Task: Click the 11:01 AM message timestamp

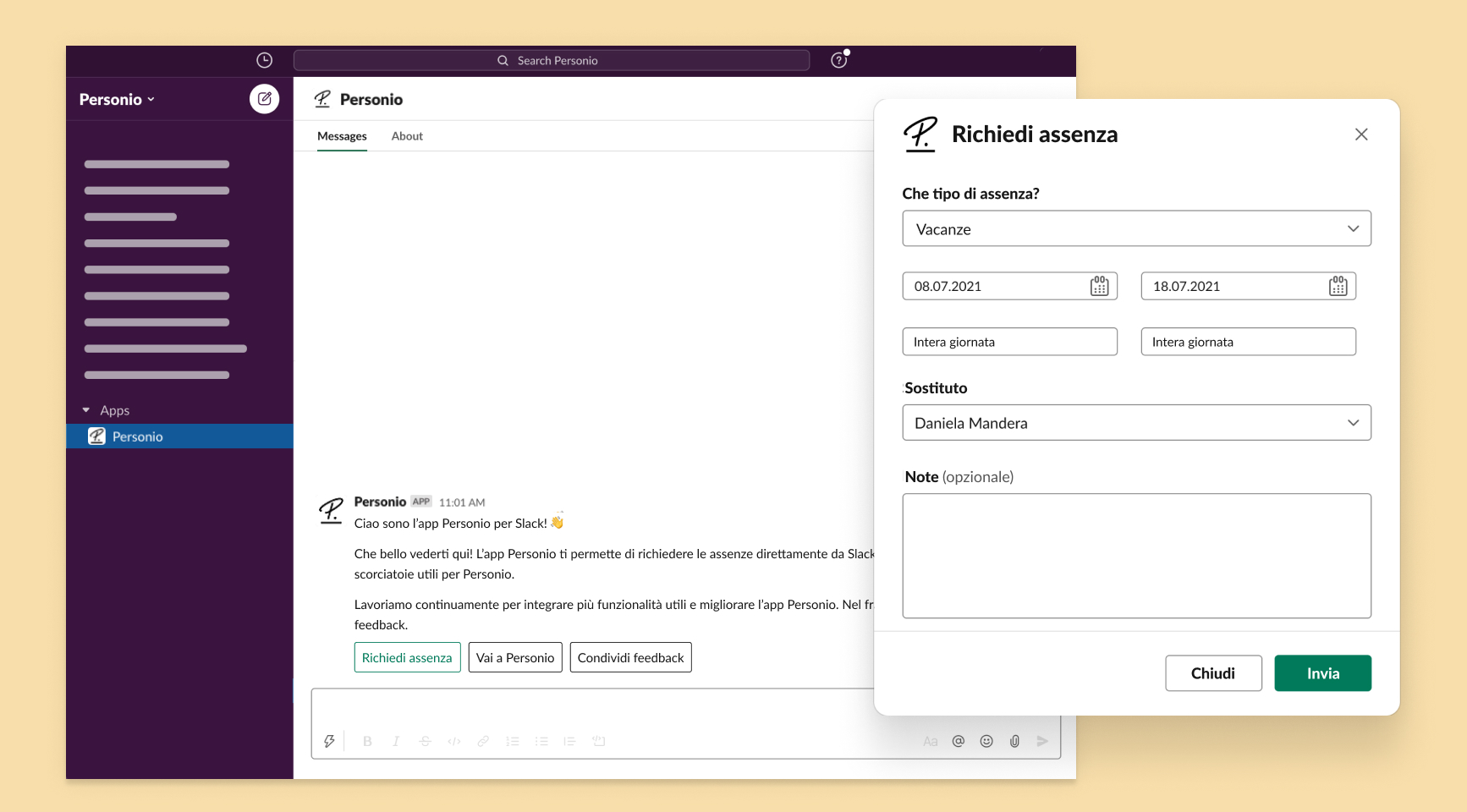Action: [x=462, y=502]
